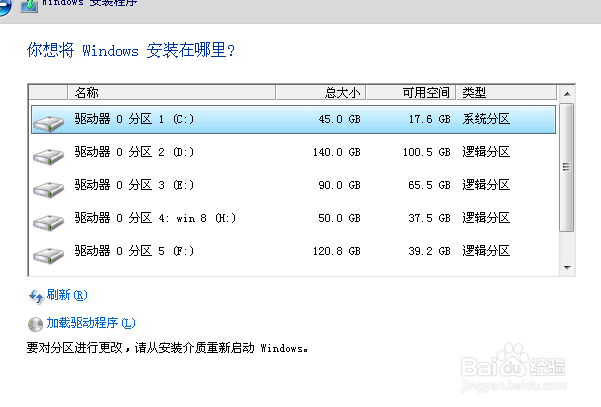Click the 65.5 GB free space cell
The image size is (601, 407).
[x=429, y=185]
